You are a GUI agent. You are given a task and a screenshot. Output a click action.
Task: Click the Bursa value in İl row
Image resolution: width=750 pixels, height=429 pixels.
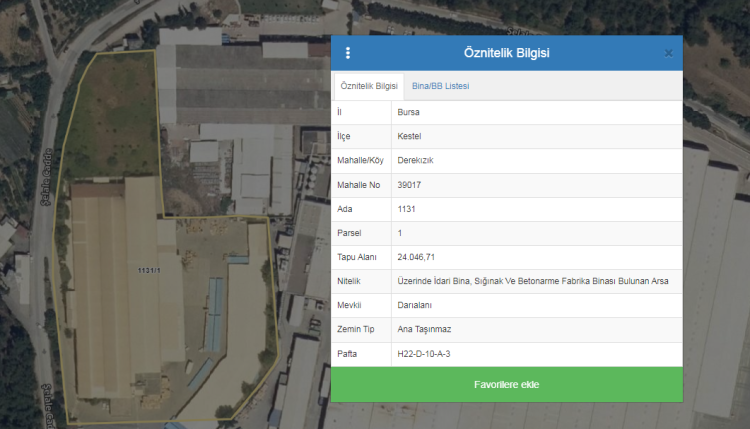(x=408, y=112)
